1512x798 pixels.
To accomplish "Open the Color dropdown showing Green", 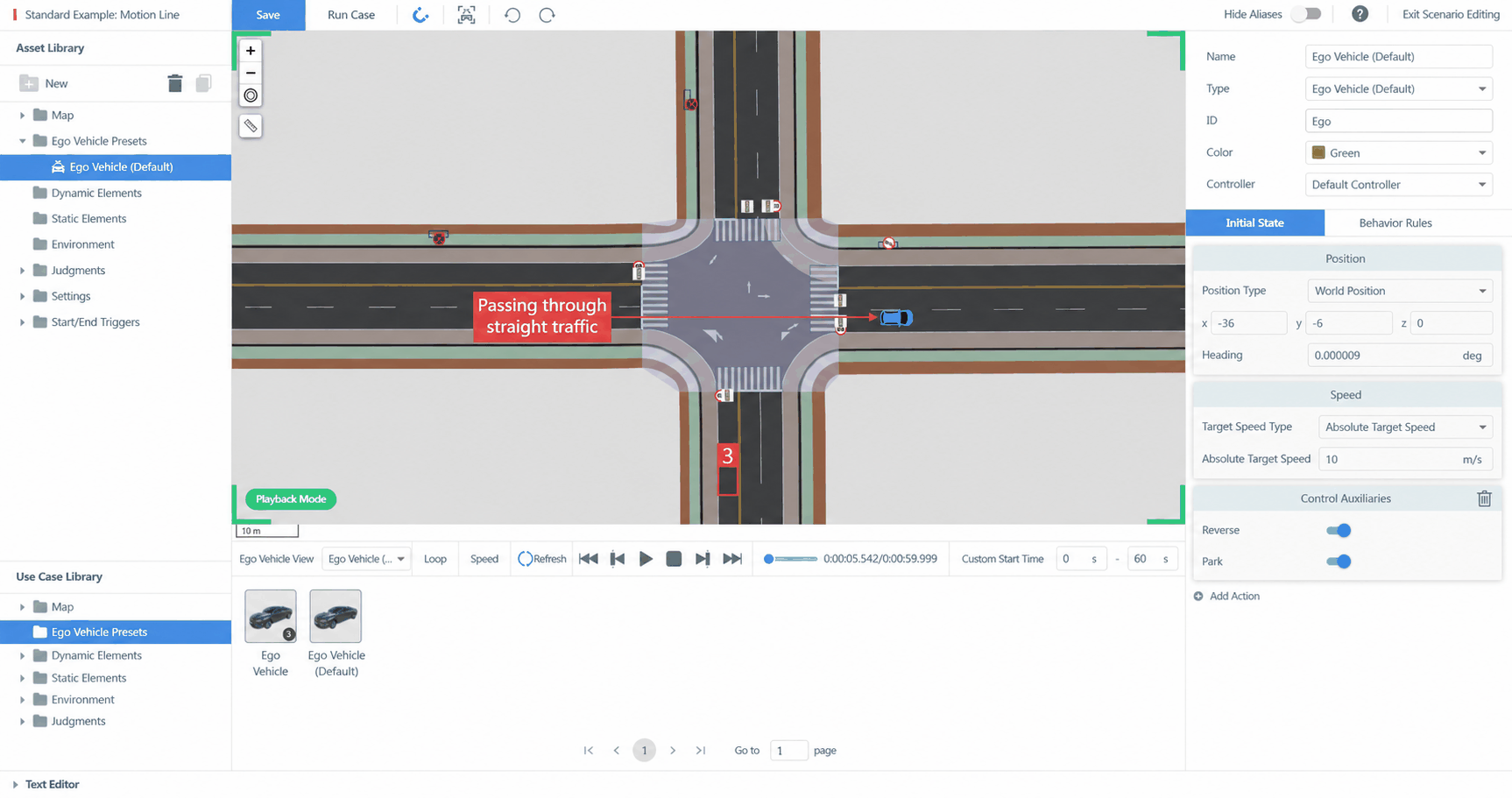I will coord(1399,152).
